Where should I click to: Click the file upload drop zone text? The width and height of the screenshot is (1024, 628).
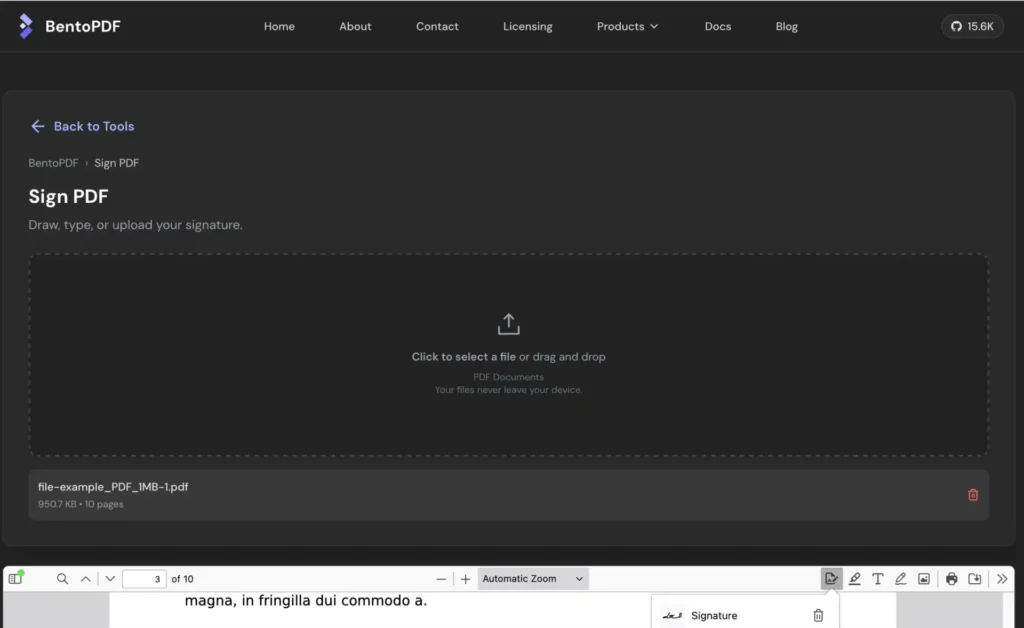[x=508, y=356]
